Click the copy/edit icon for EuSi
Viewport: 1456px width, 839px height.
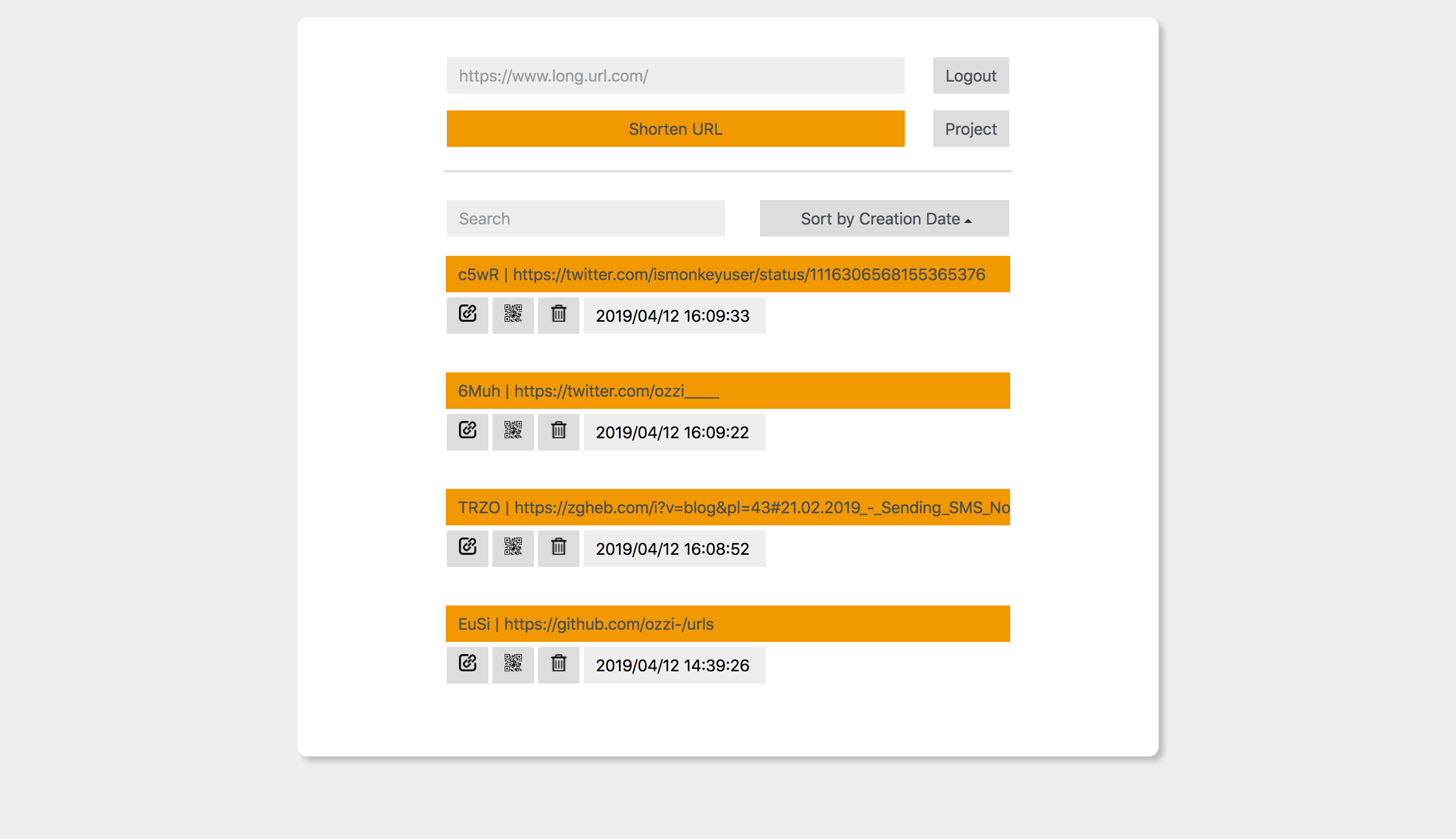click(467, 664)
